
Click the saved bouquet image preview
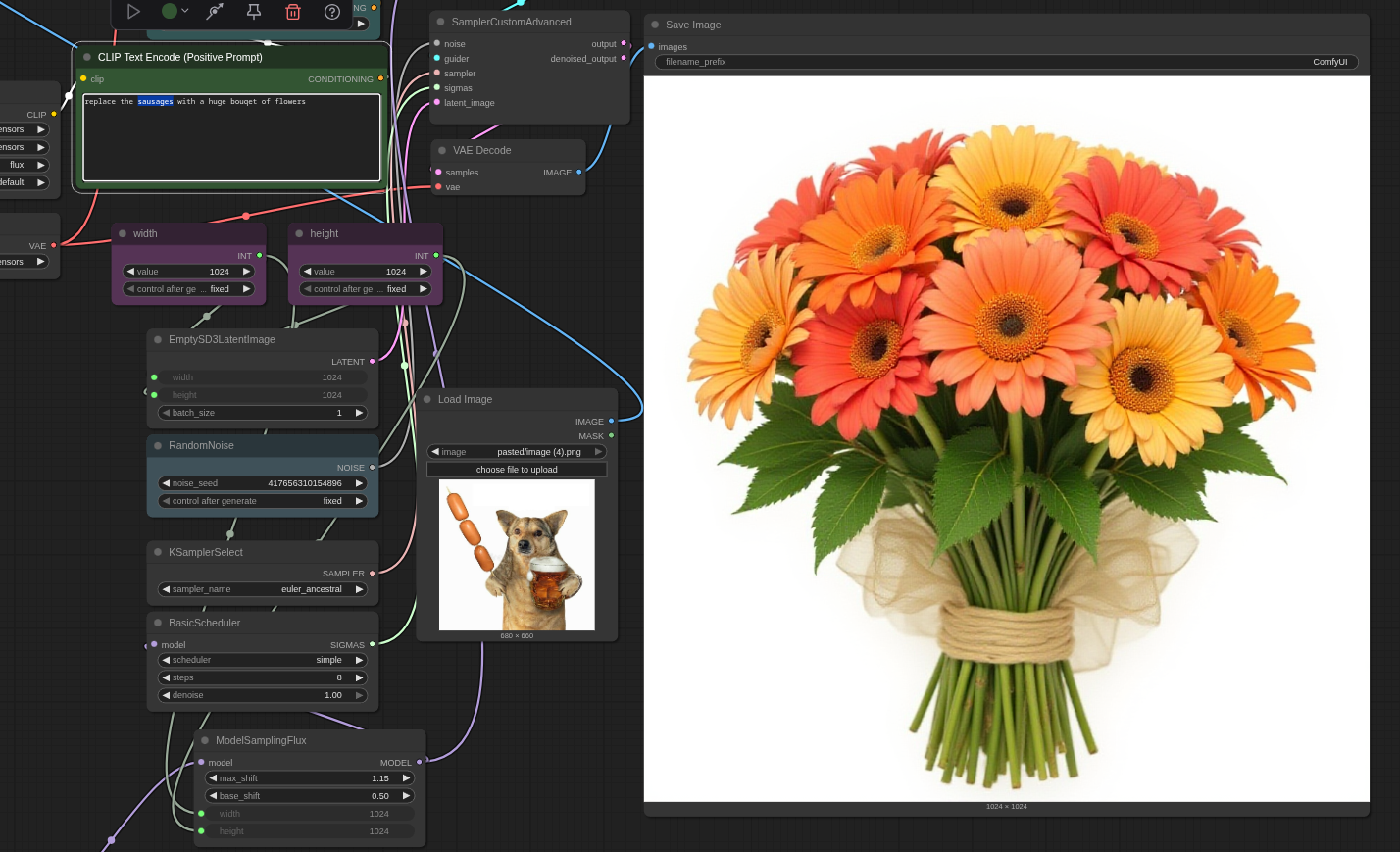[1007, 438]
